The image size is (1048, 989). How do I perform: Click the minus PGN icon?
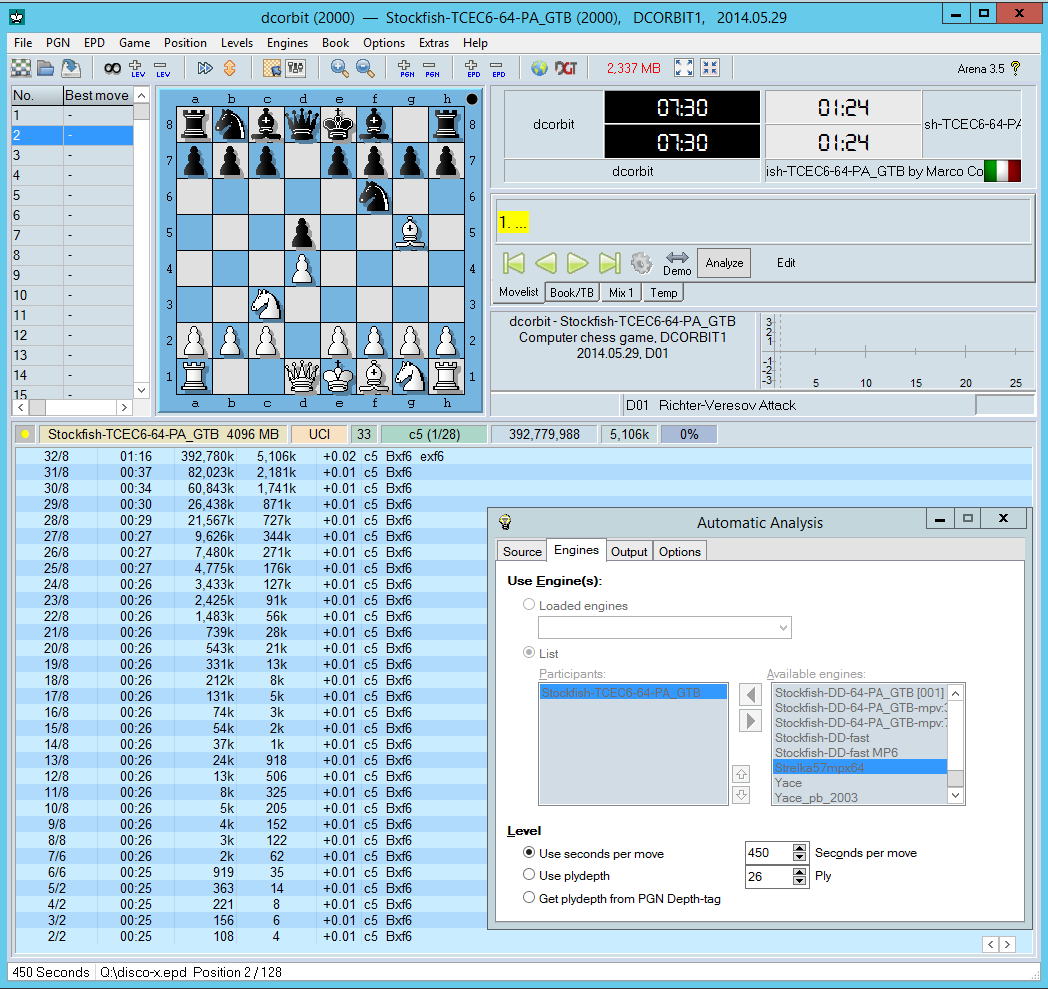(432, 68)
